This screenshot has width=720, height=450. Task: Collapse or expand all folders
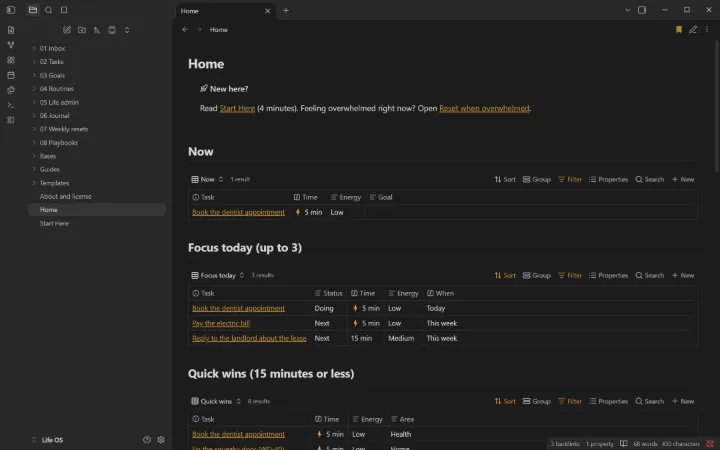point(127,30)
